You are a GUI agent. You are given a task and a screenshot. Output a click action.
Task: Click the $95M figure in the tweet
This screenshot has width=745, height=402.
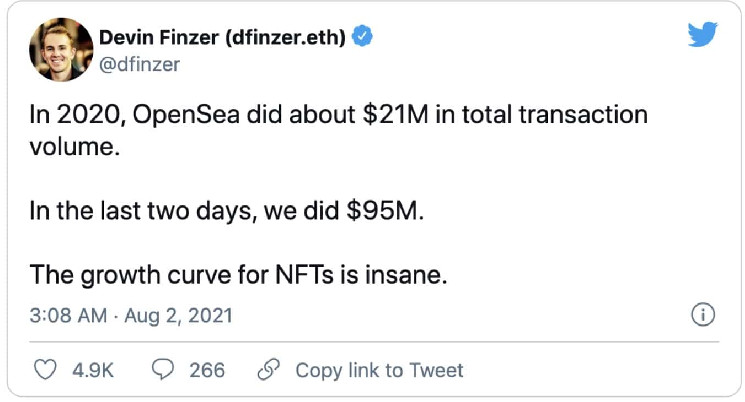coord(384,211)
